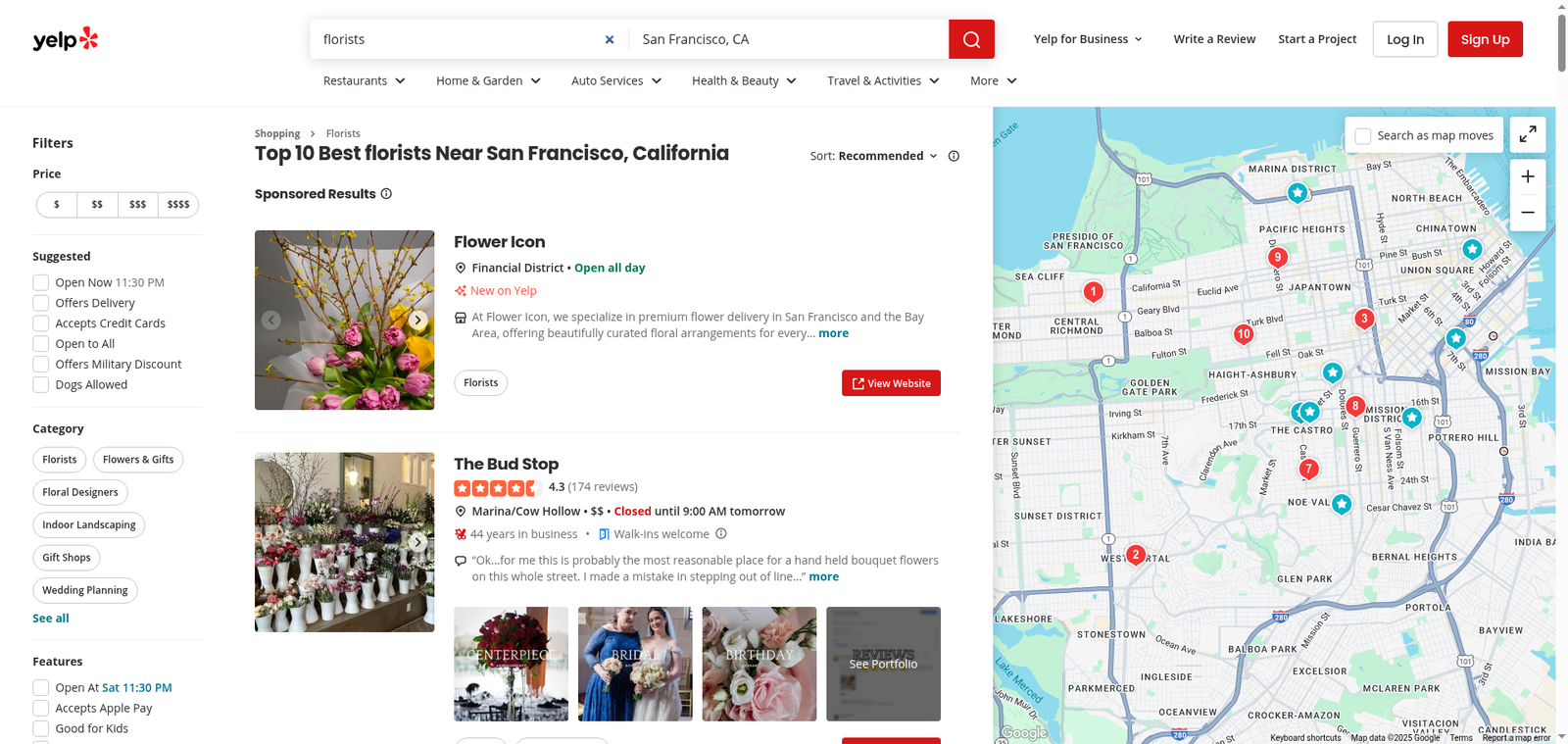Select map pin number 10
1568x744 pixels.
pos(1244,334)
